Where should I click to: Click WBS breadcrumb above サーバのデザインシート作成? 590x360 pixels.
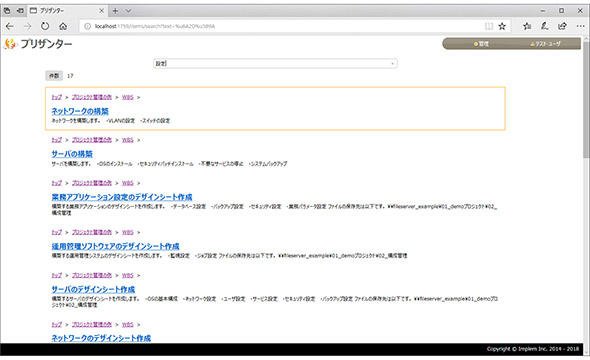pos(128,275)
